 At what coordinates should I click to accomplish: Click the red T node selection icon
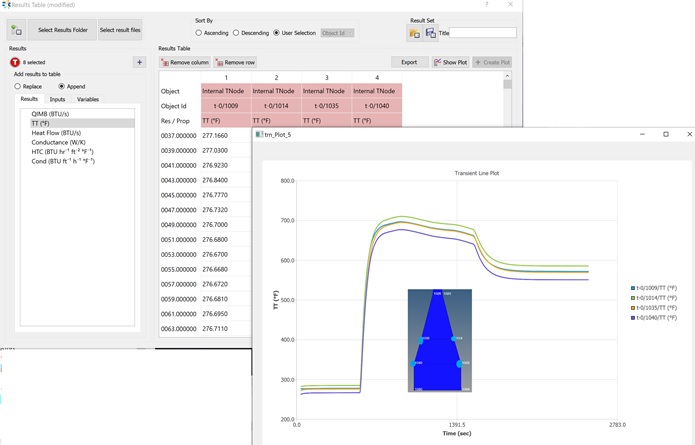tap(15, 62)
